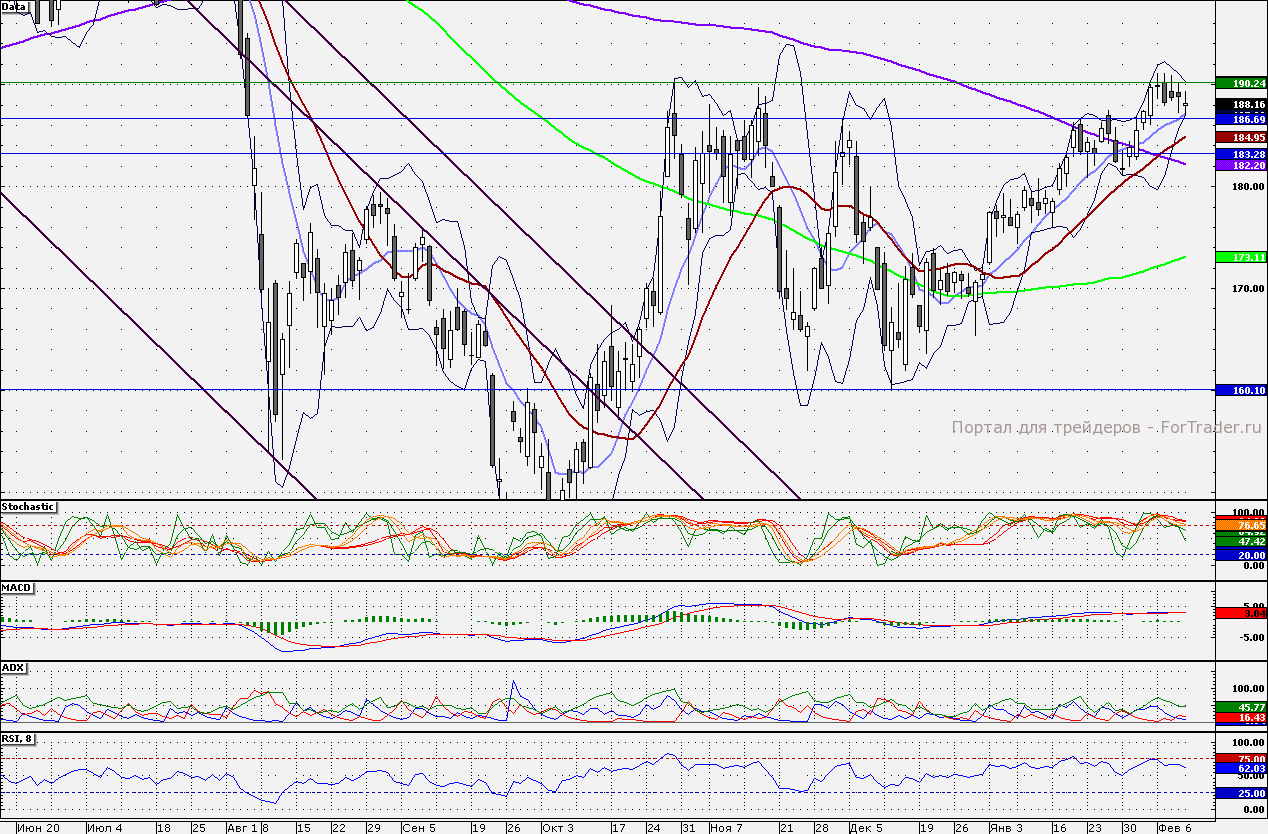Click the dark red 184.95 price tag
This screenshot has height=834, width=1268.
point(1240,137)
